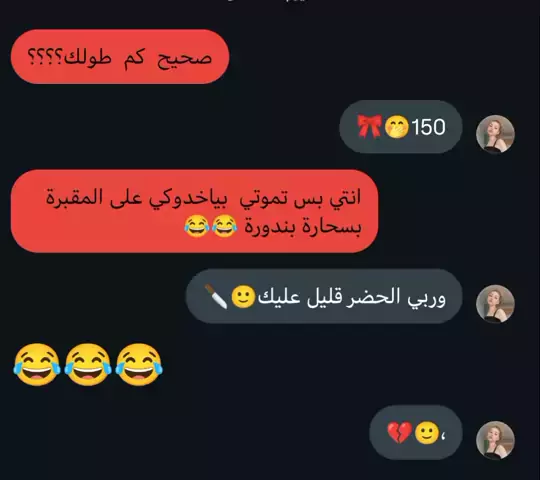Open the avatar beside the 150 message
The image size is (540, 480).
pos(495,134)
